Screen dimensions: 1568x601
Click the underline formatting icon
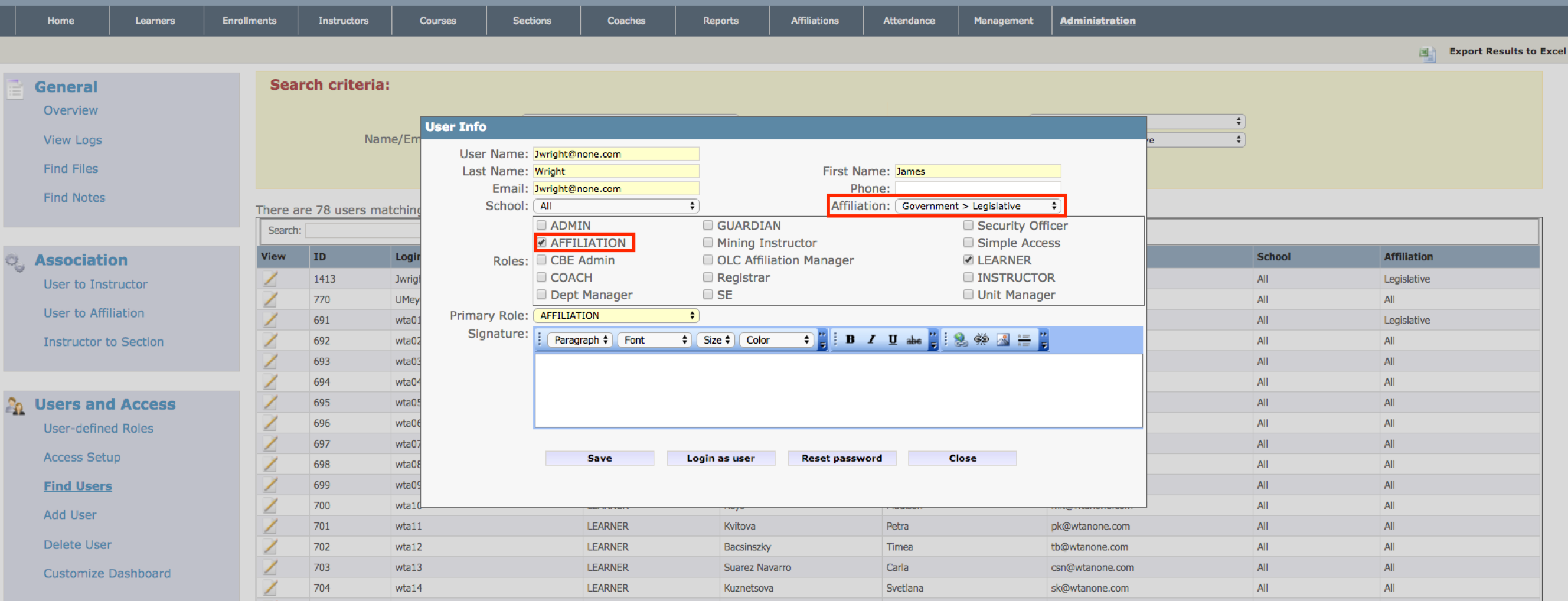coord(891,340)
